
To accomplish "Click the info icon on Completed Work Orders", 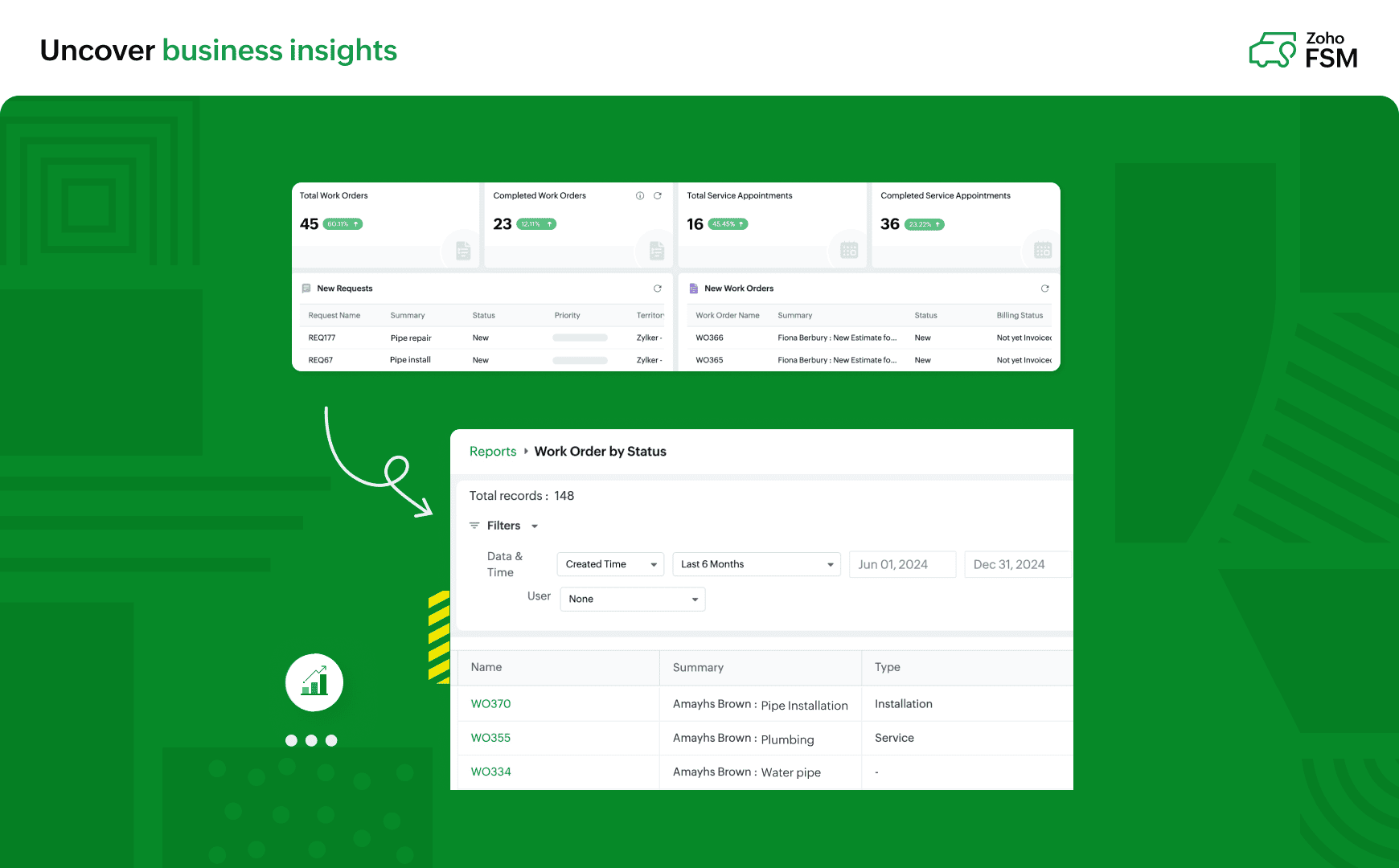I will pyautogui.click(x=640, y=195).
